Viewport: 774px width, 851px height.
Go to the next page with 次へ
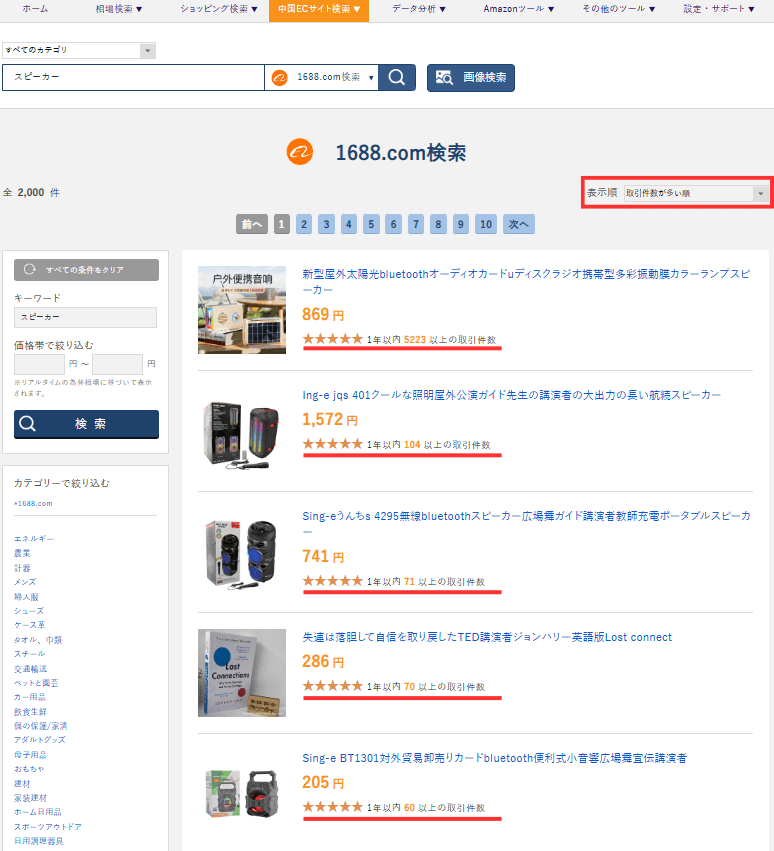(518, 224)
